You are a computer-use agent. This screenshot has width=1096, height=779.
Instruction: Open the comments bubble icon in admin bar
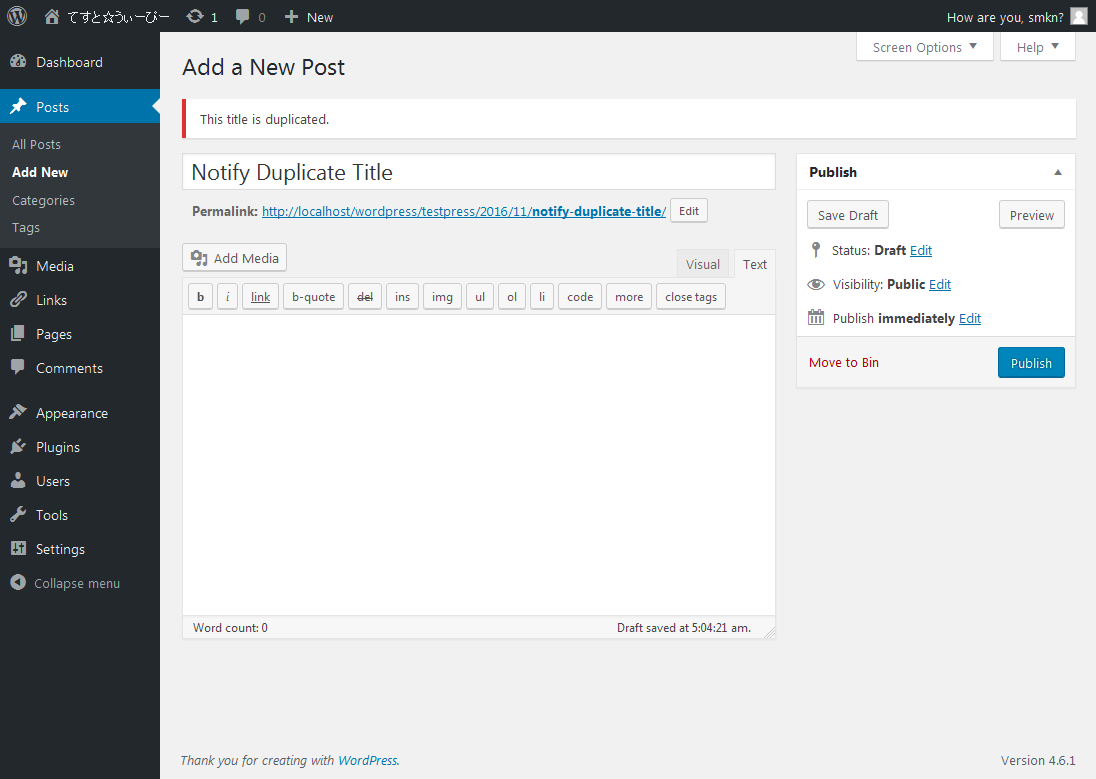tap(243, 17)
